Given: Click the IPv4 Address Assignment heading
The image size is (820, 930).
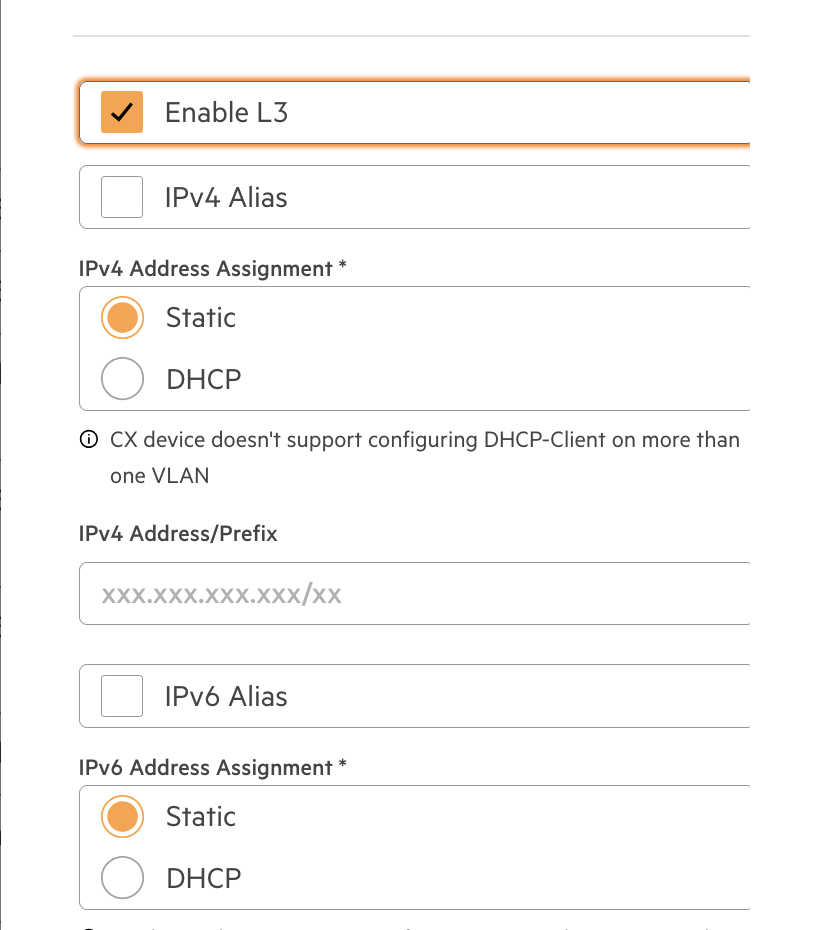Looking at the screenshot, I should 212,269.
